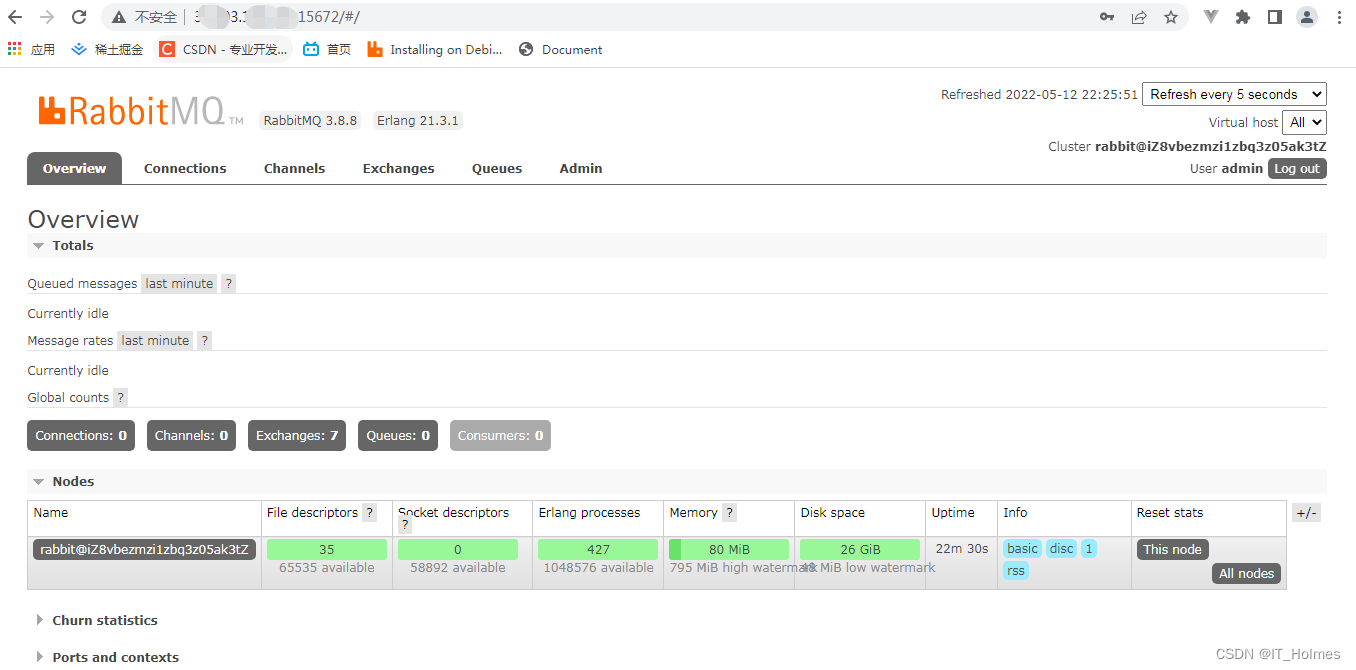The image size is (1356, 670).
Task: Click the Queues: 0 count button
Action: click(x=398, y=435)
